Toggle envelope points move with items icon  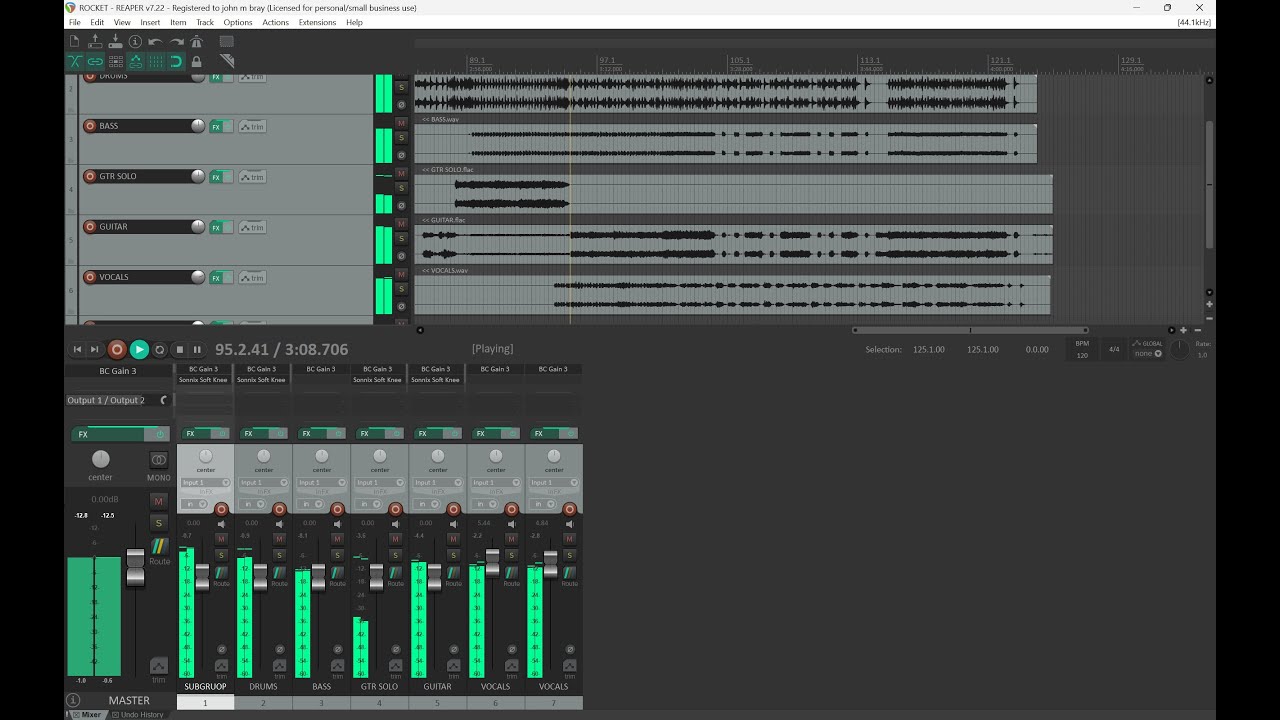point(135,61)
